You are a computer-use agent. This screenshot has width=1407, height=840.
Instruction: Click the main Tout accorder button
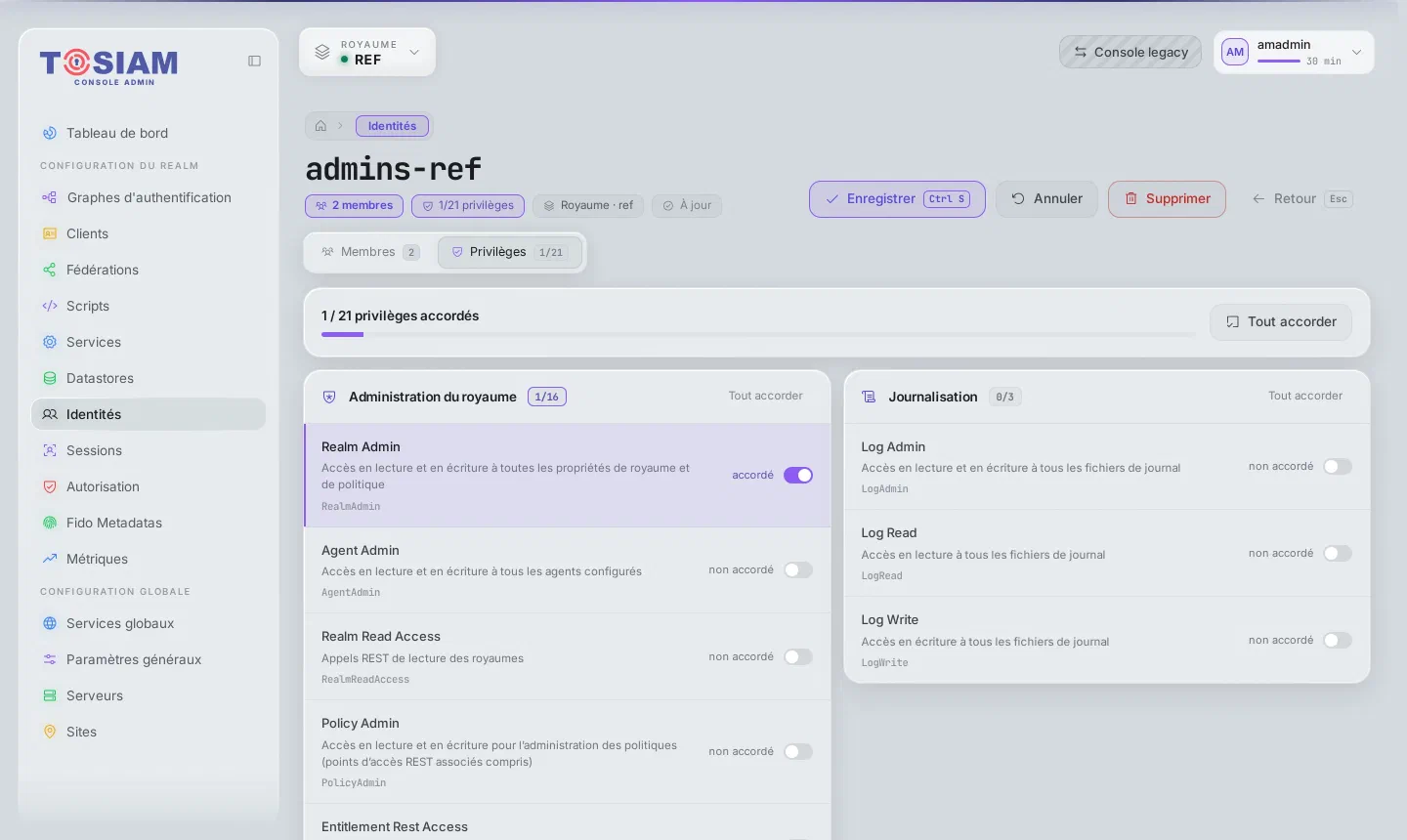1281,322
